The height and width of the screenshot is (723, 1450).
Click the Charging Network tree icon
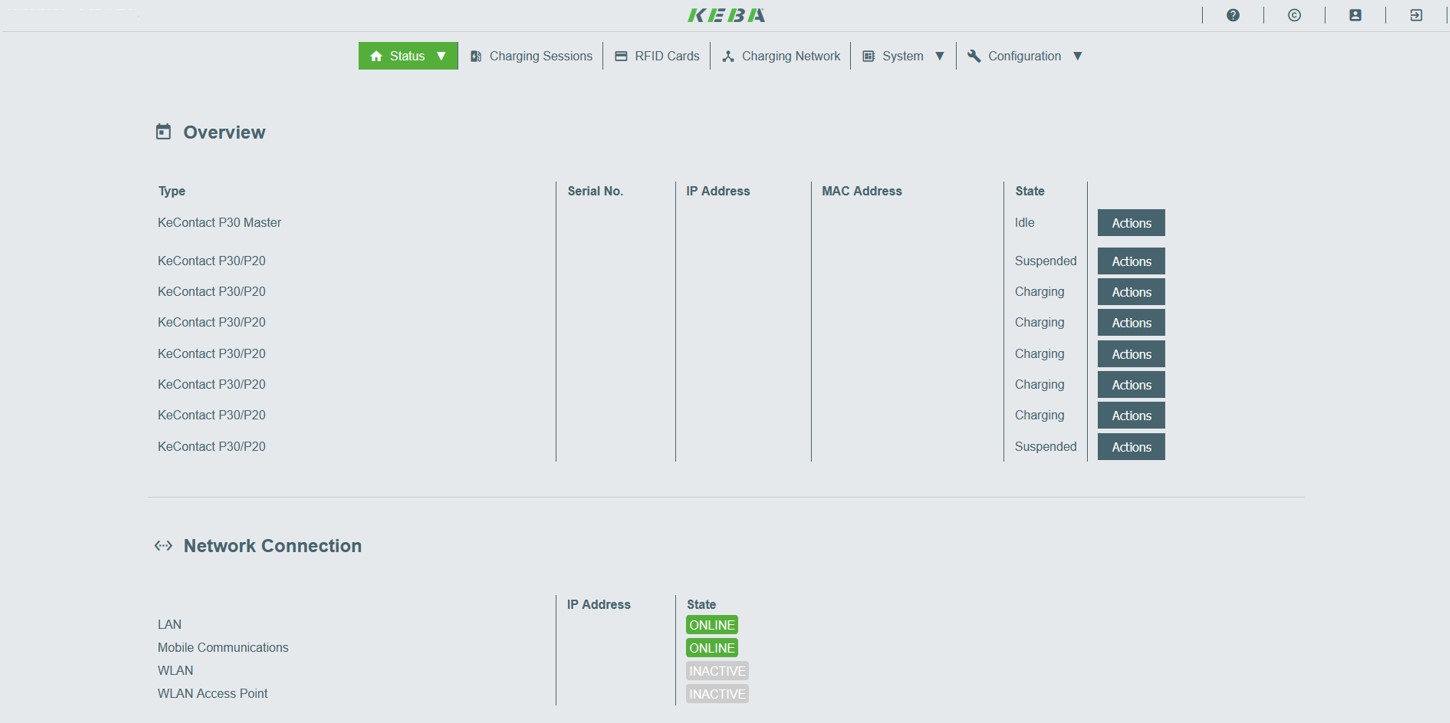click(728, 56)
